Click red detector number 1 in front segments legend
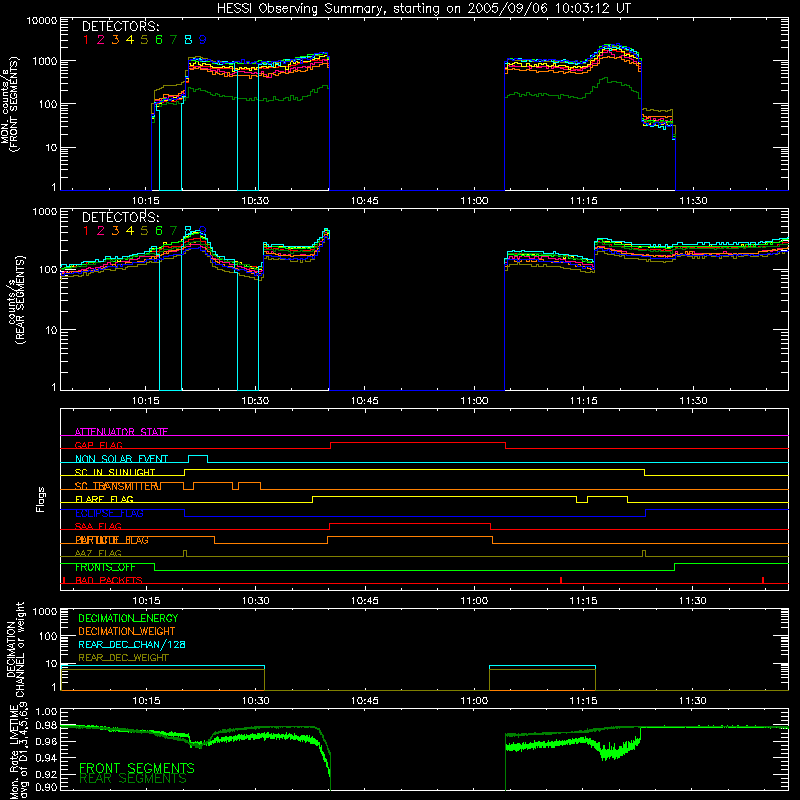800x800 pixels. [86, 40]
